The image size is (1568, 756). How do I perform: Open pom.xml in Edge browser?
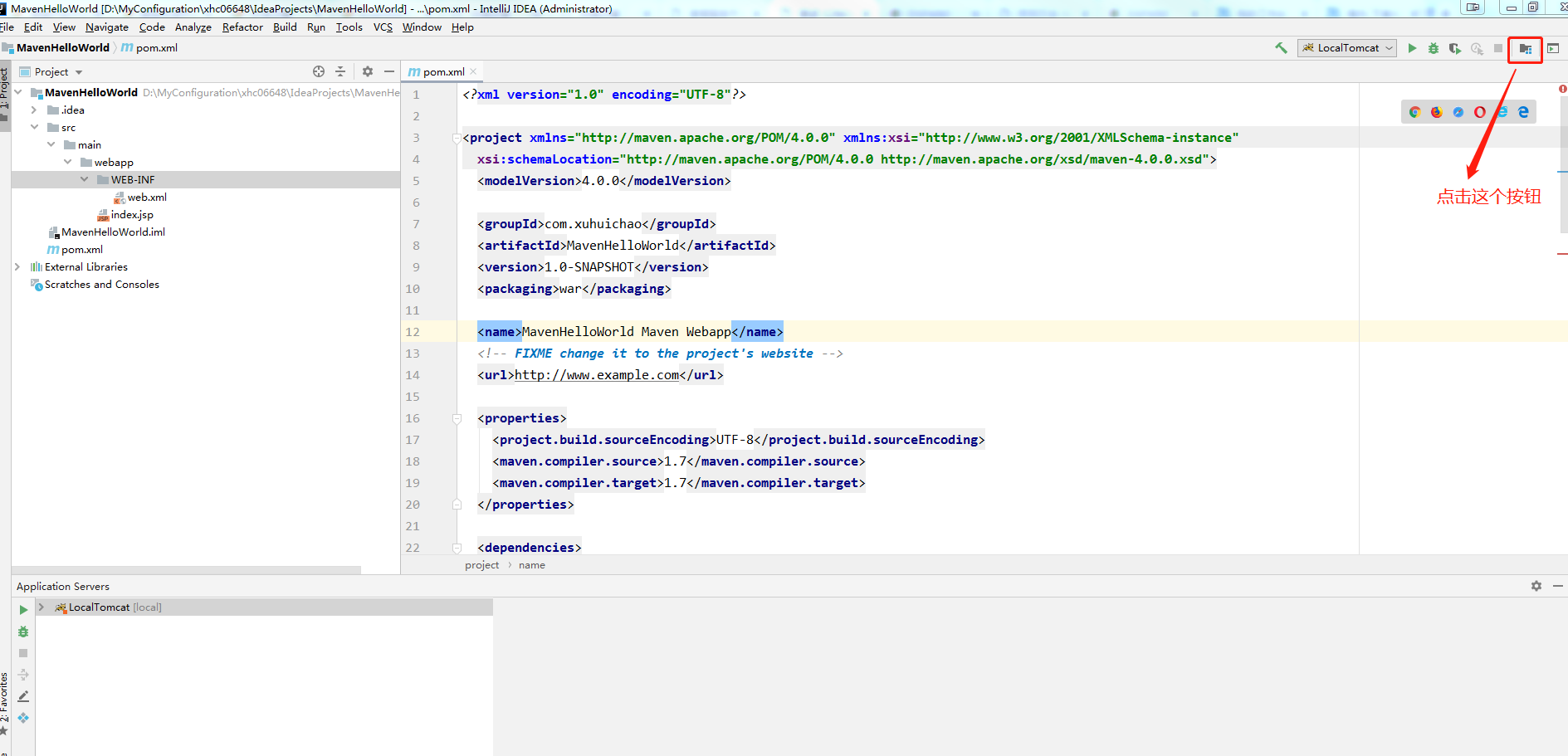[x=1523, y=112]
